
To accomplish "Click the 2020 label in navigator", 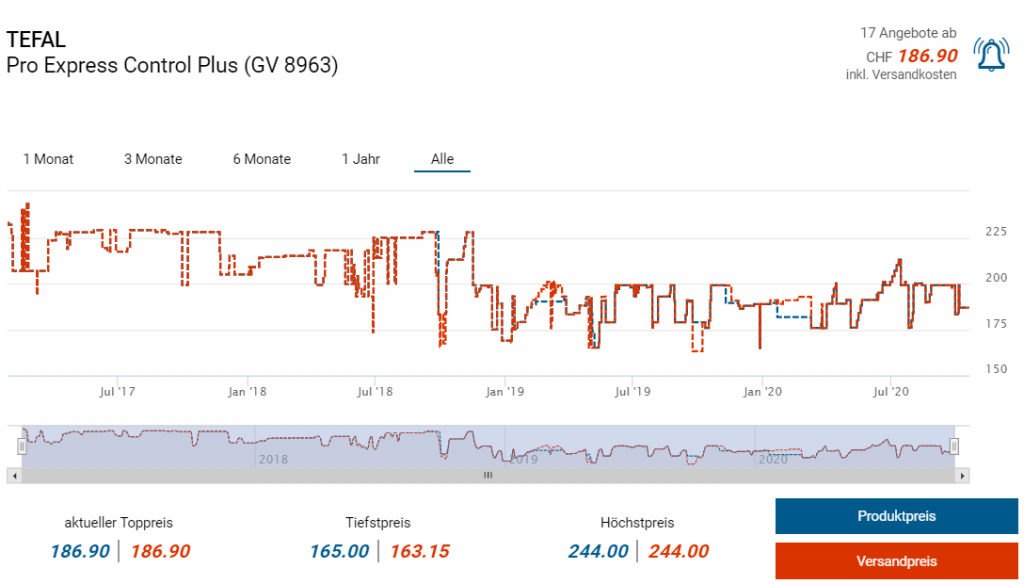I will 773,459.
